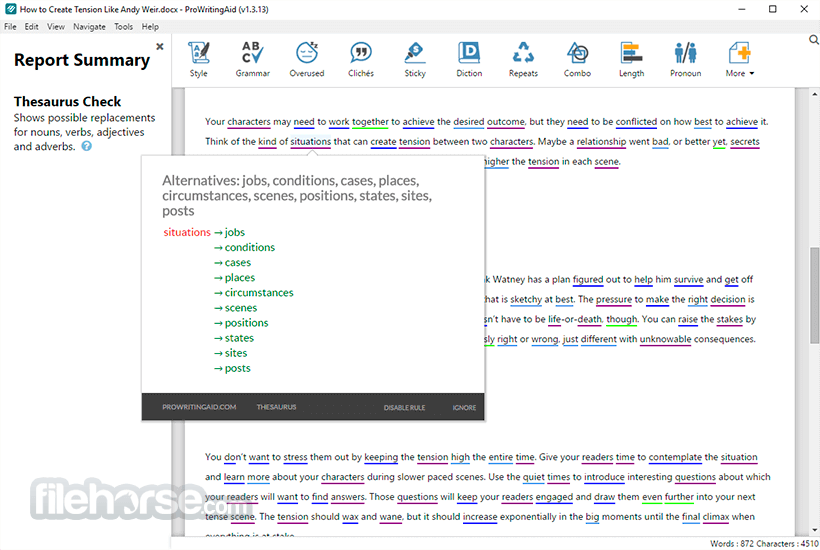Open the sentence Length report
This screenshot has height=550, width=820.
pos(631,59)
